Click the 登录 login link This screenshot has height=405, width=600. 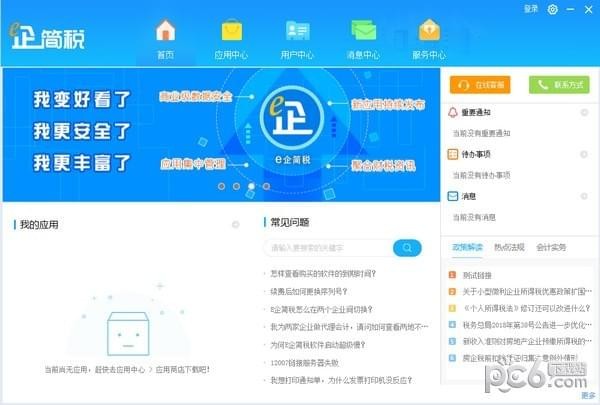click(x=531, y=9)
